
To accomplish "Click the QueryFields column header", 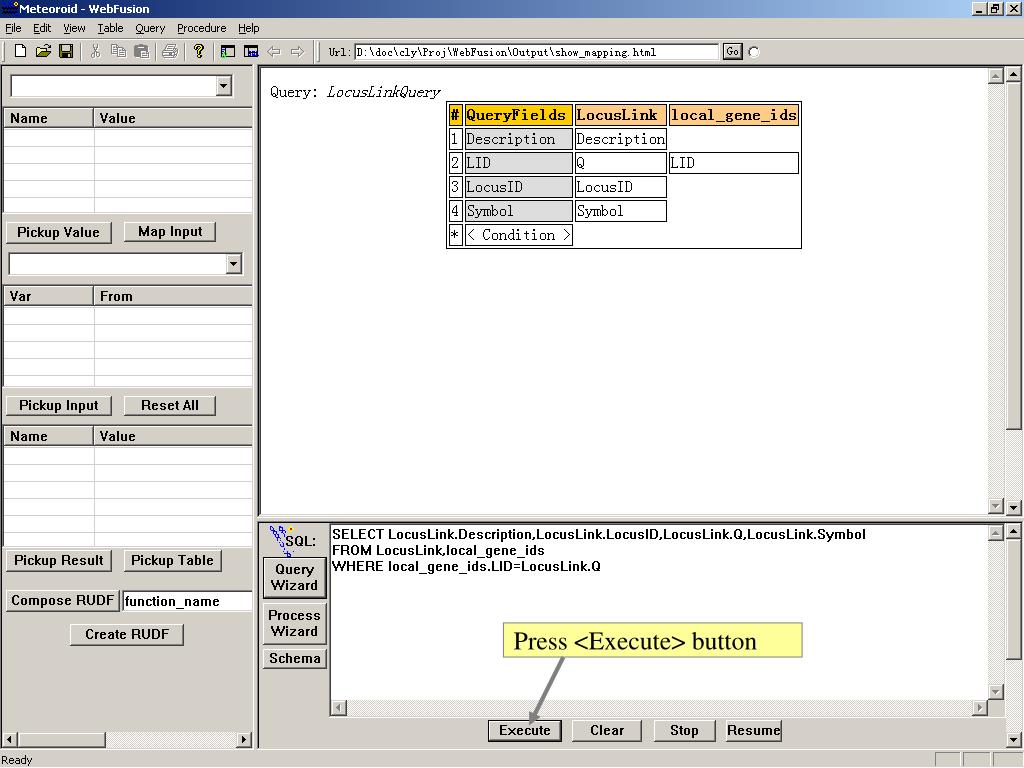I will [519, 115].
